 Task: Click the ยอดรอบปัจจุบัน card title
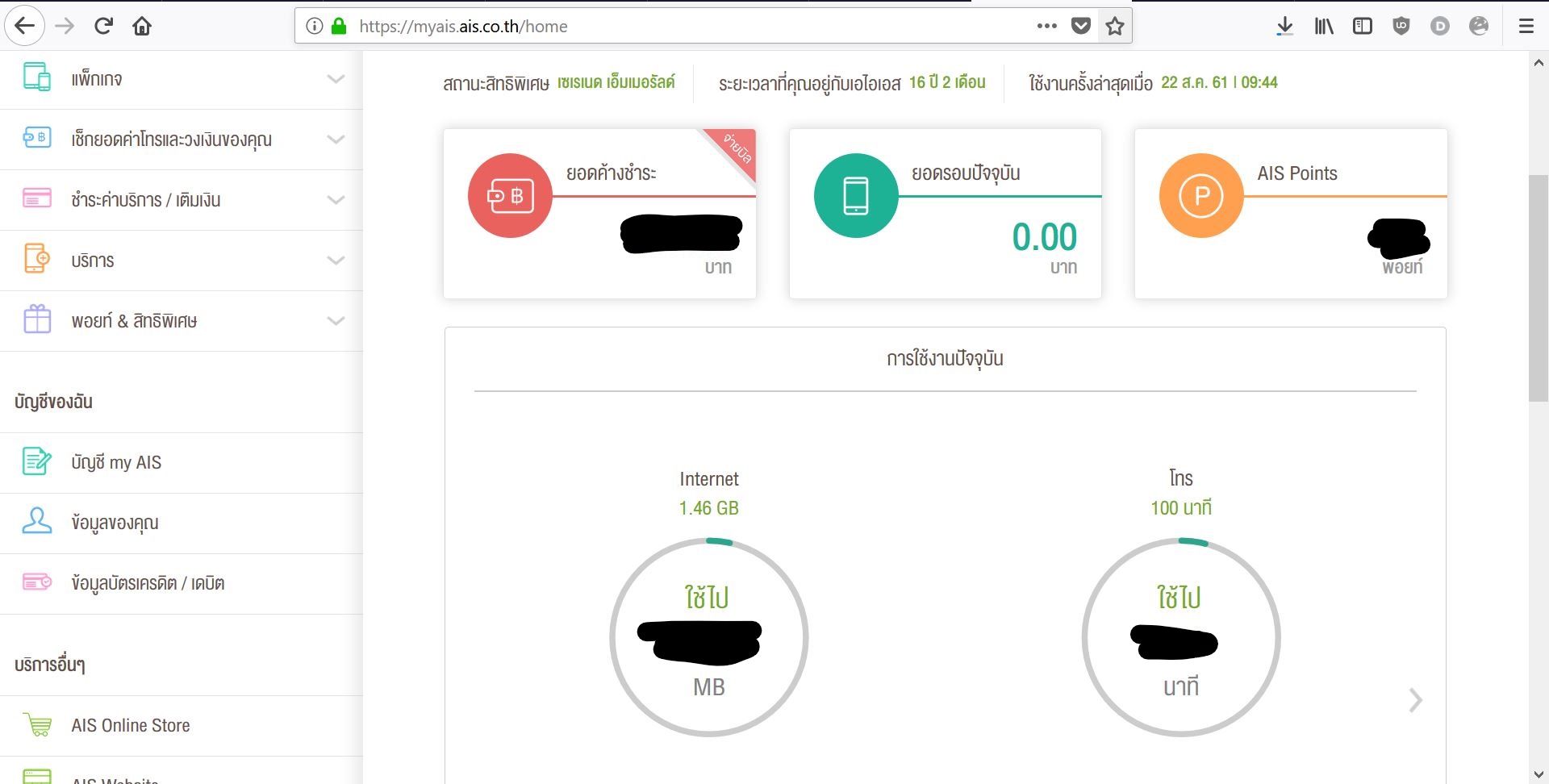pyautogui.click(x=966, y=173)
